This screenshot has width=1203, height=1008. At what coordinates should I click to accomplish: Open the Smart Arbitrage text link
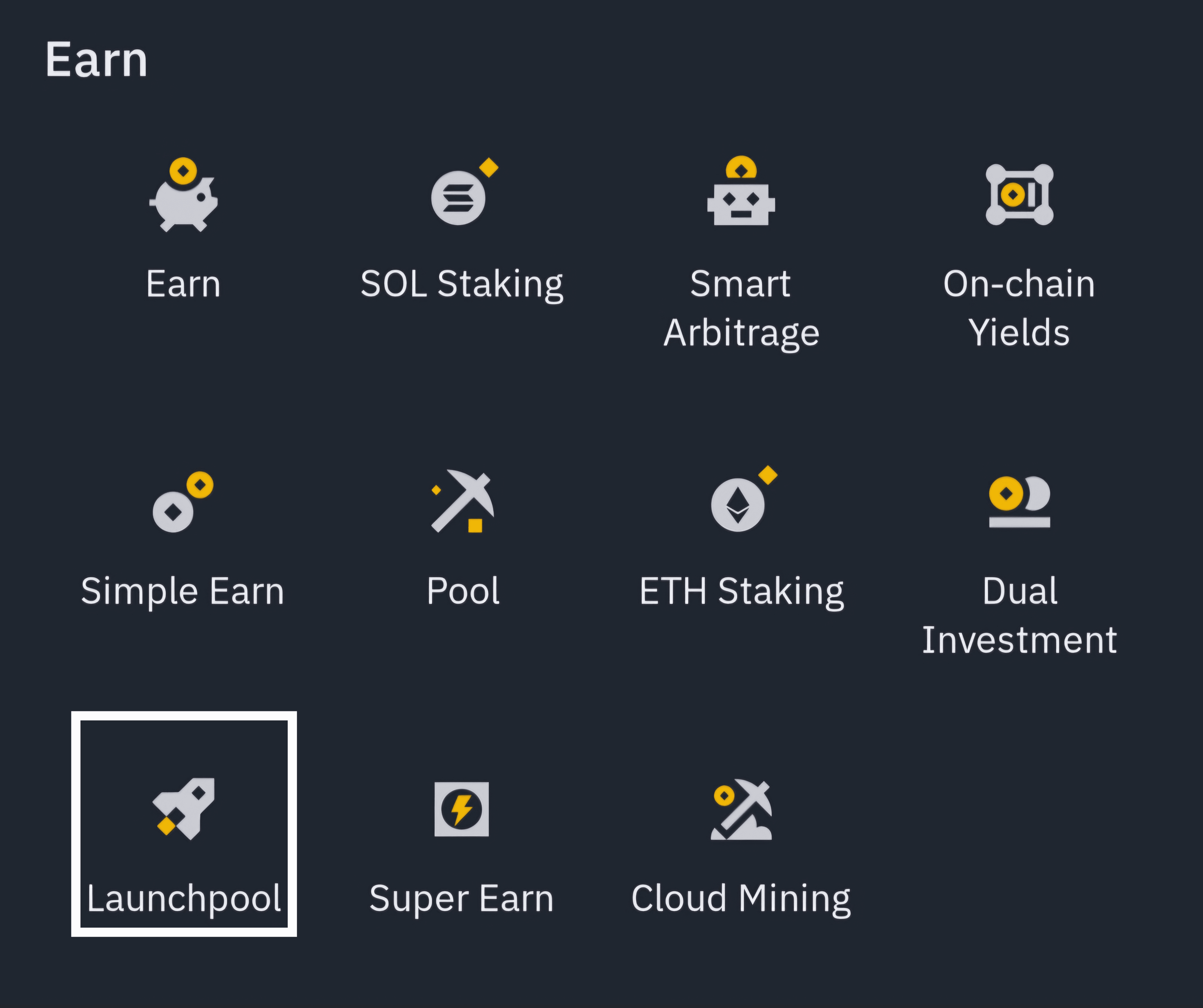pyautogui.click(x=741, y=308)
